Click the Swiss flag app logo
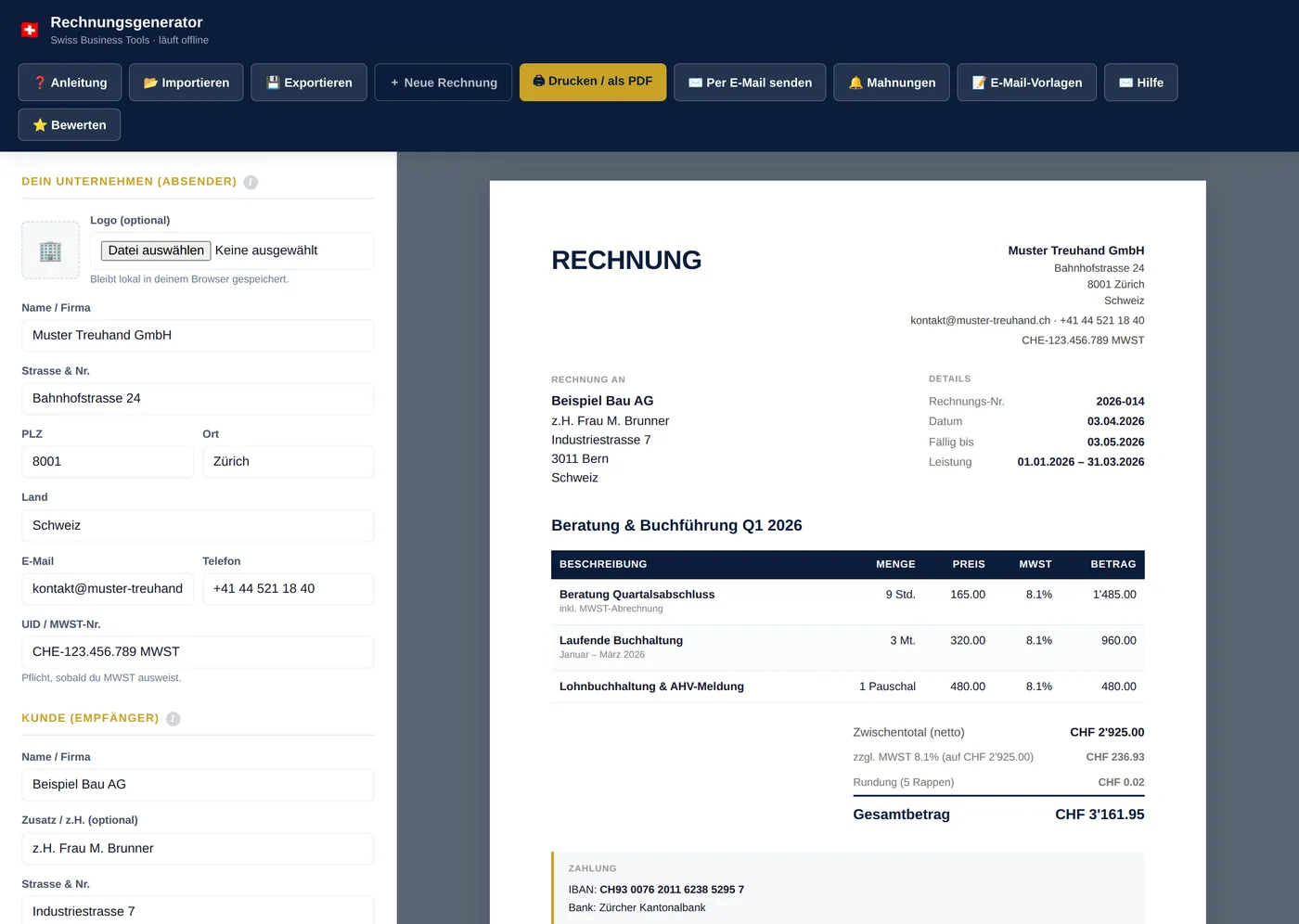Screen dimensions: 1299x924 click(x=30, y=30)
